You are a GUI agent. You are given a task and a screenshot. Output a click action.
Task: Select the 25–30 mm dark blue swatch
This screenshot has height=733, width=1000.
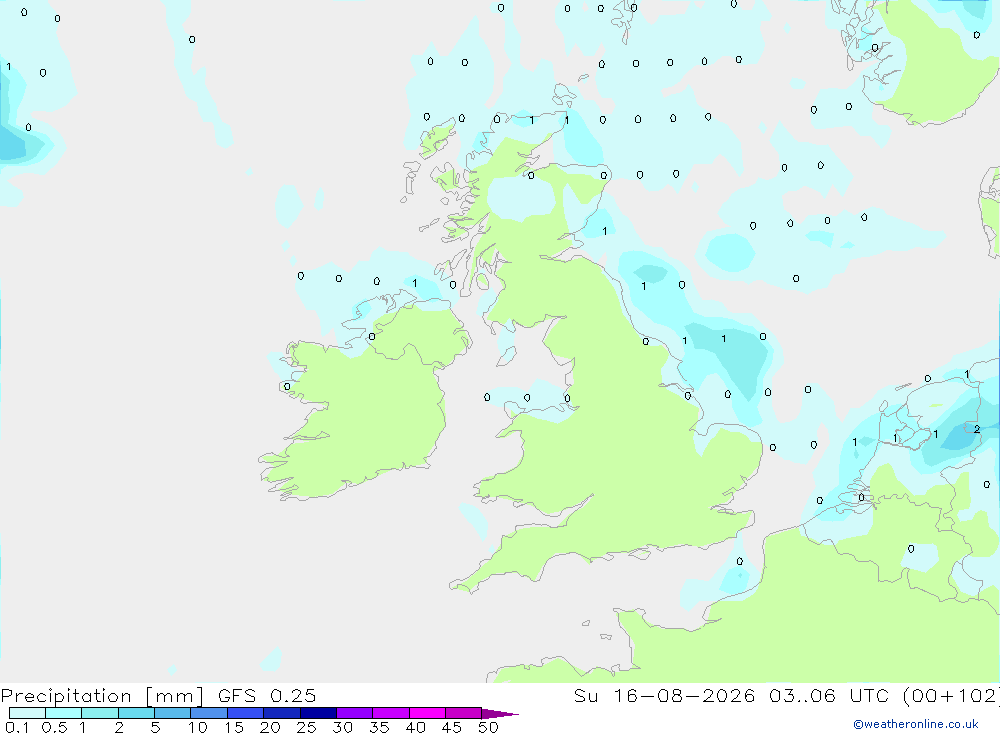coord(318,713)
